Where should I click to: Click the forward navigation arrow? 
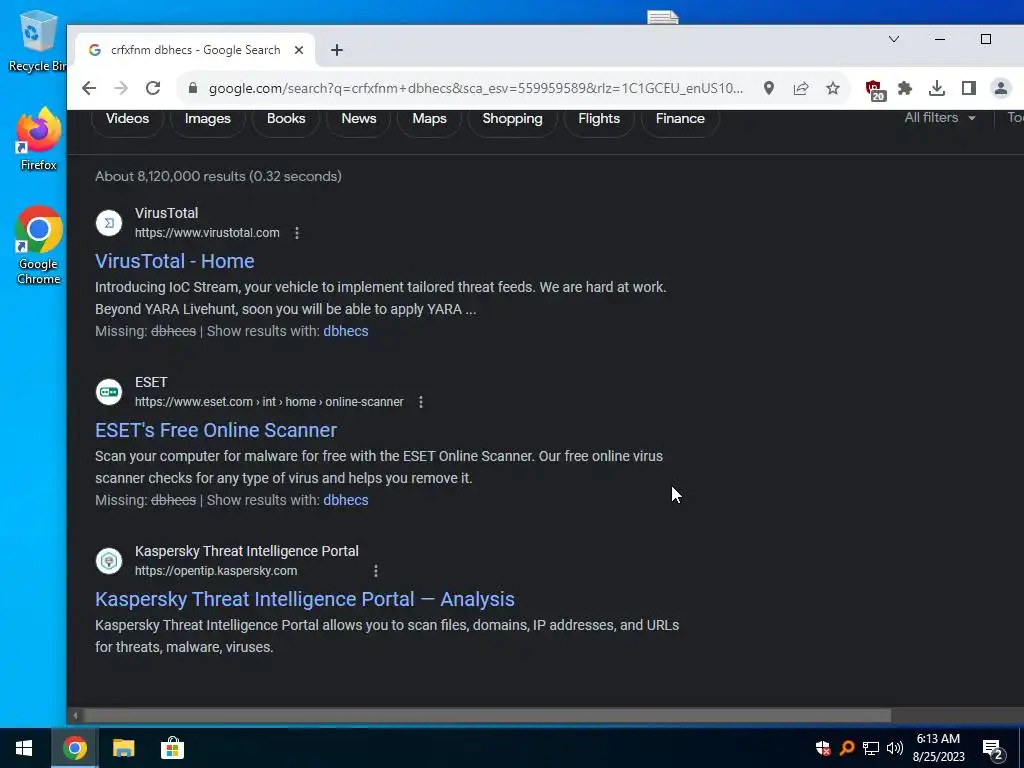pos(121,88)
